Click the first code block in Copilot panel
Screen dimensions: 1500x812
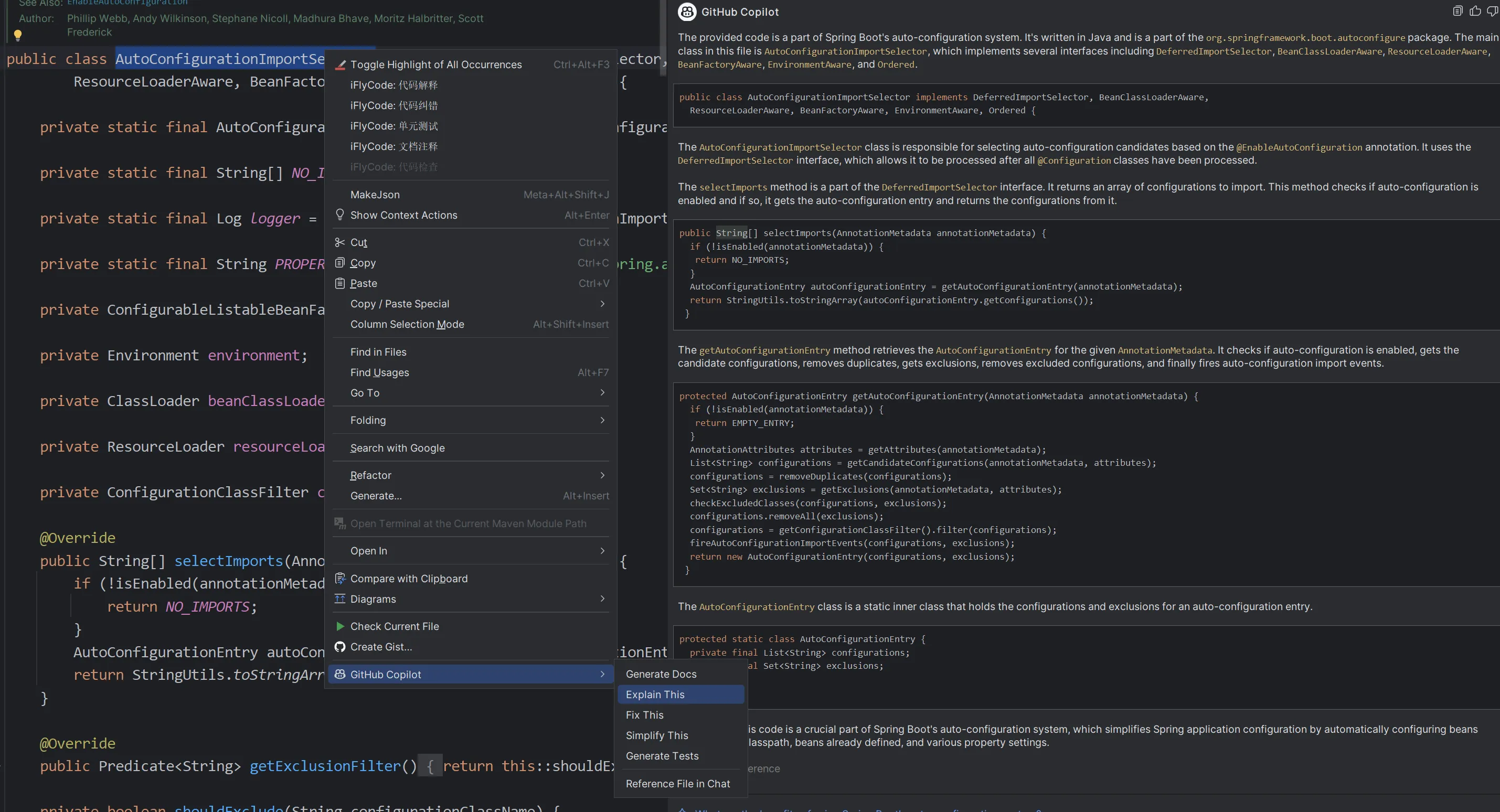click(1087, 104)
